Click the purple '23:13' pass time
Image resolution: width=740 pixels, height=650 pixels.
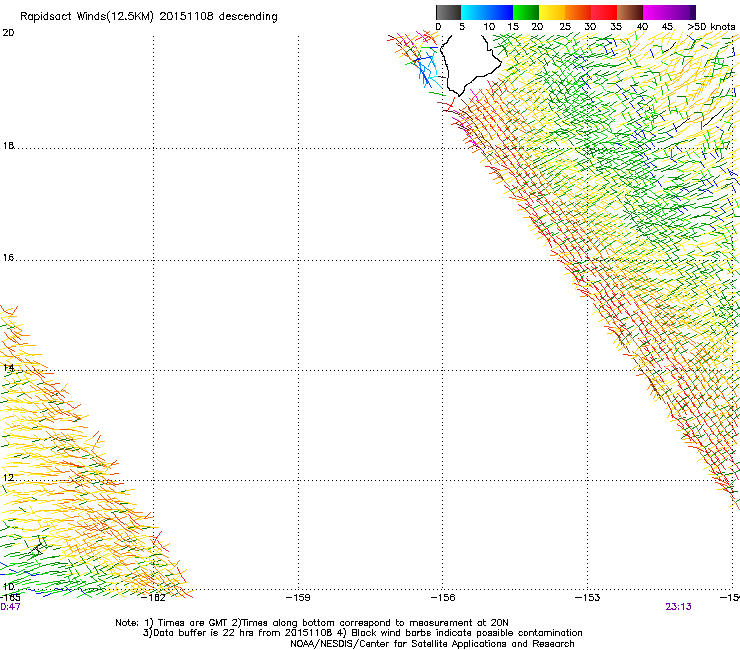(x=678, y=607)
